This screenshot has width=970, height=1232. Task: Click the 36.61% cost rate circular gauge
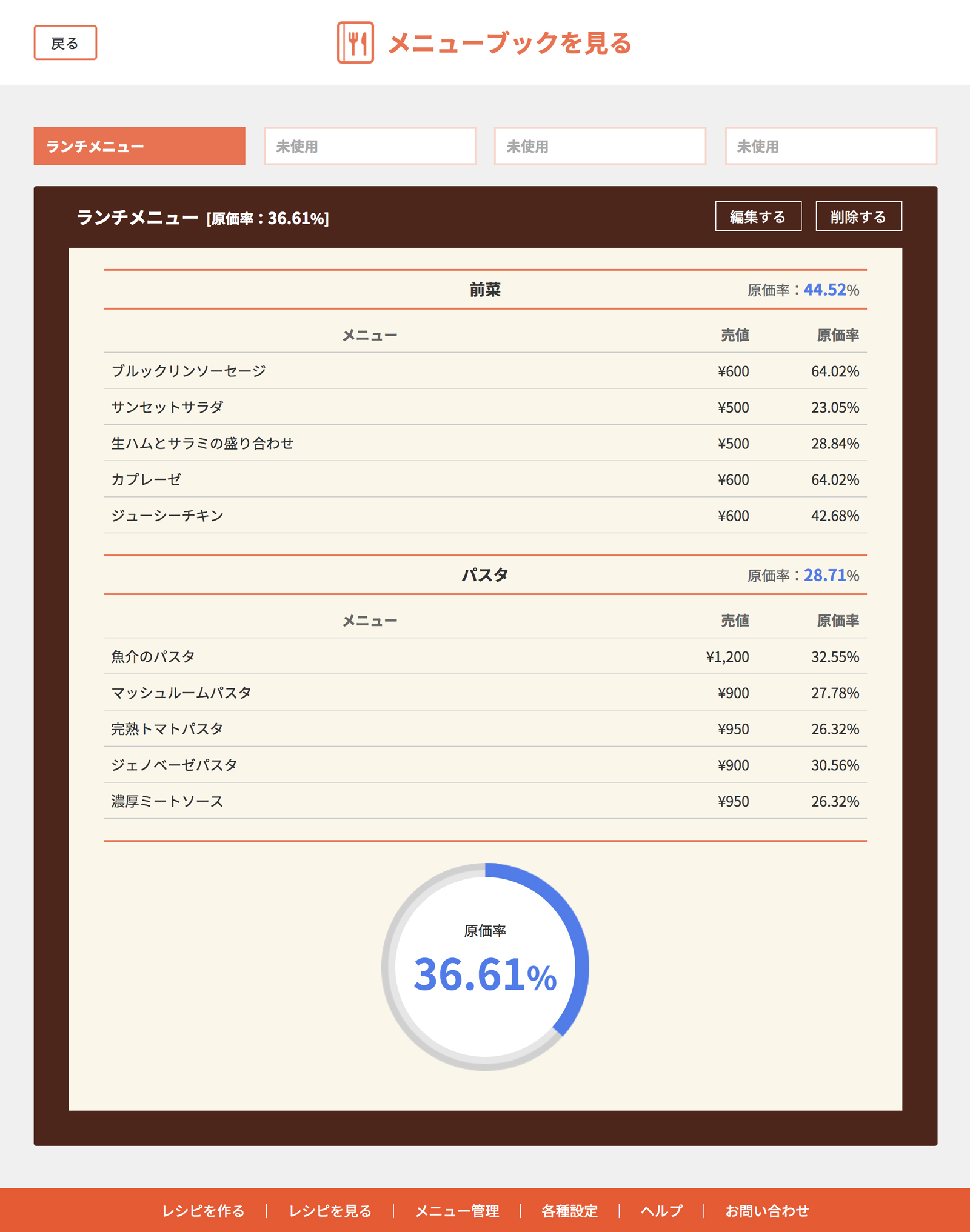[x=485, y=967]
